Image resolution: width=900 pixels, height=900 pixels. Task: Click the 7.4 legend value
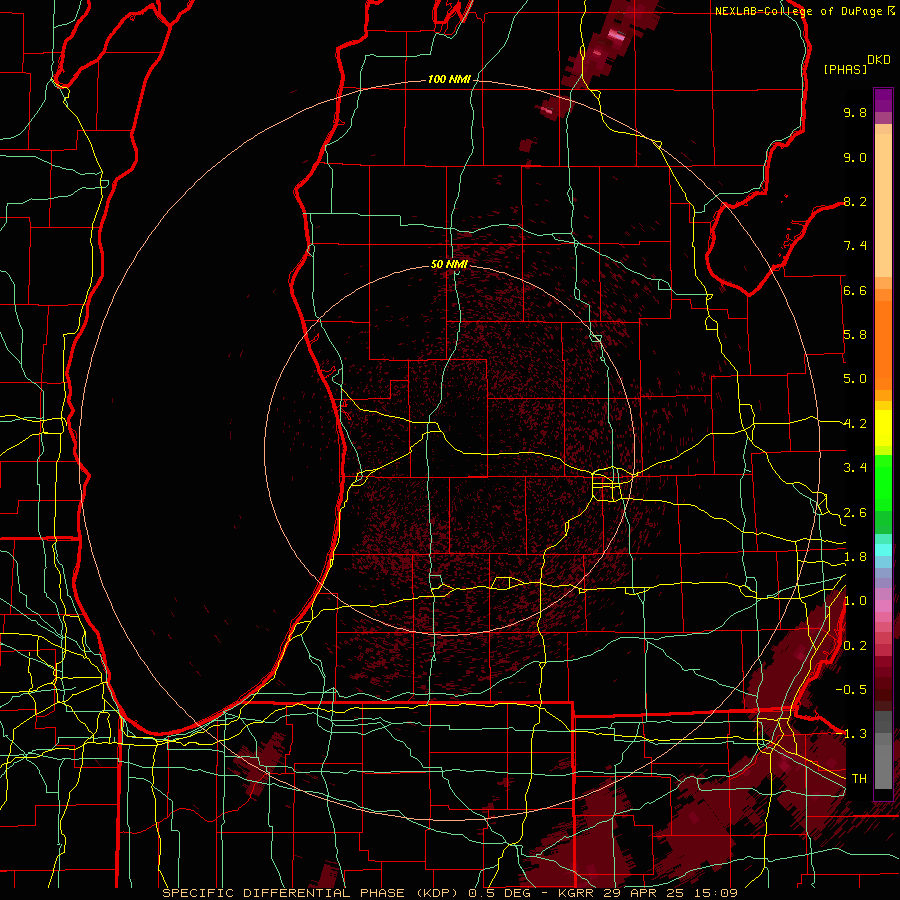[x=855, y=246]
